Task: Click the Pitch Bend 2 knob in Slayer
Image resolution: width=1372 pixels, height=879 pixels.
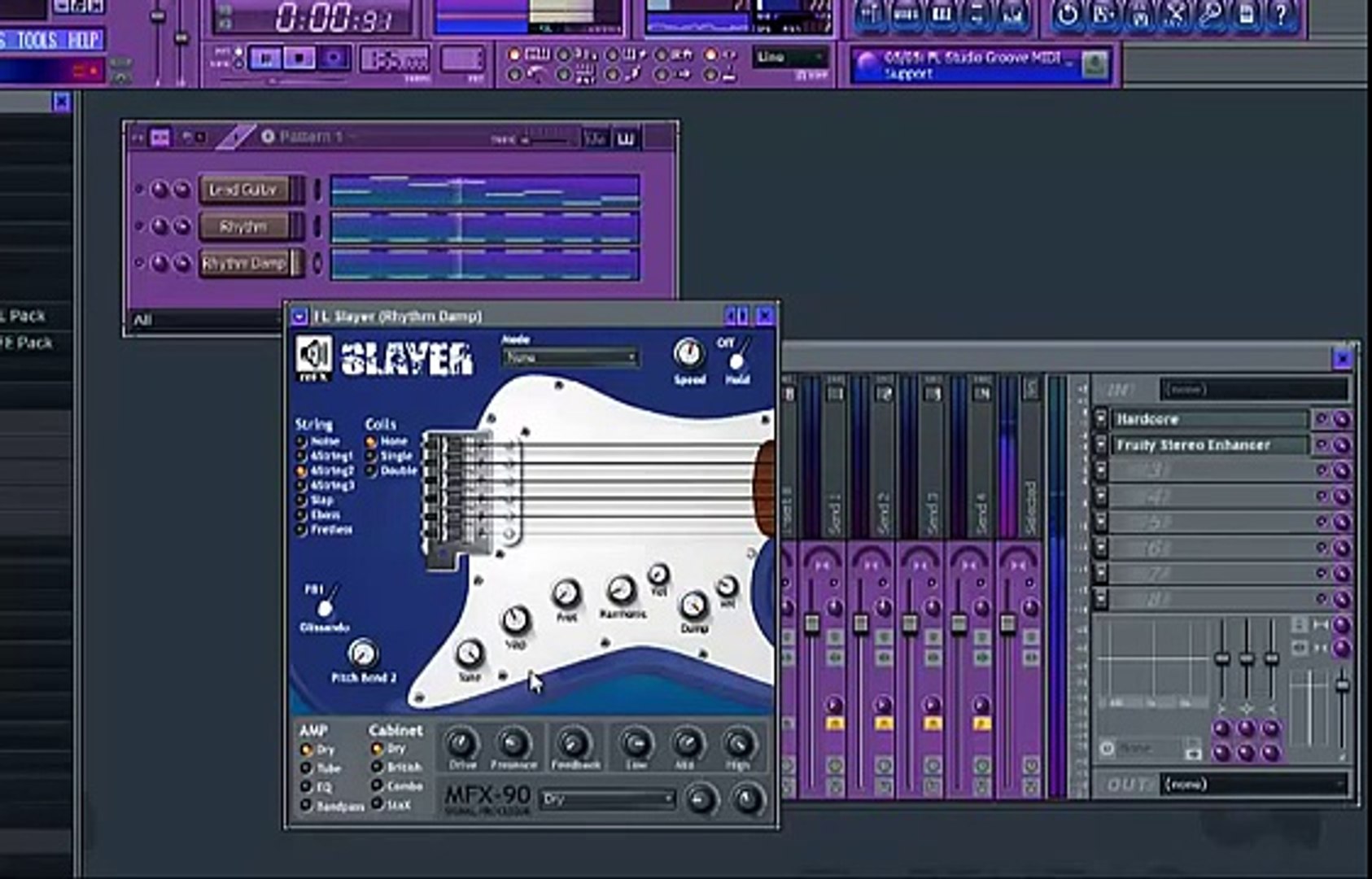Action: 362,654
